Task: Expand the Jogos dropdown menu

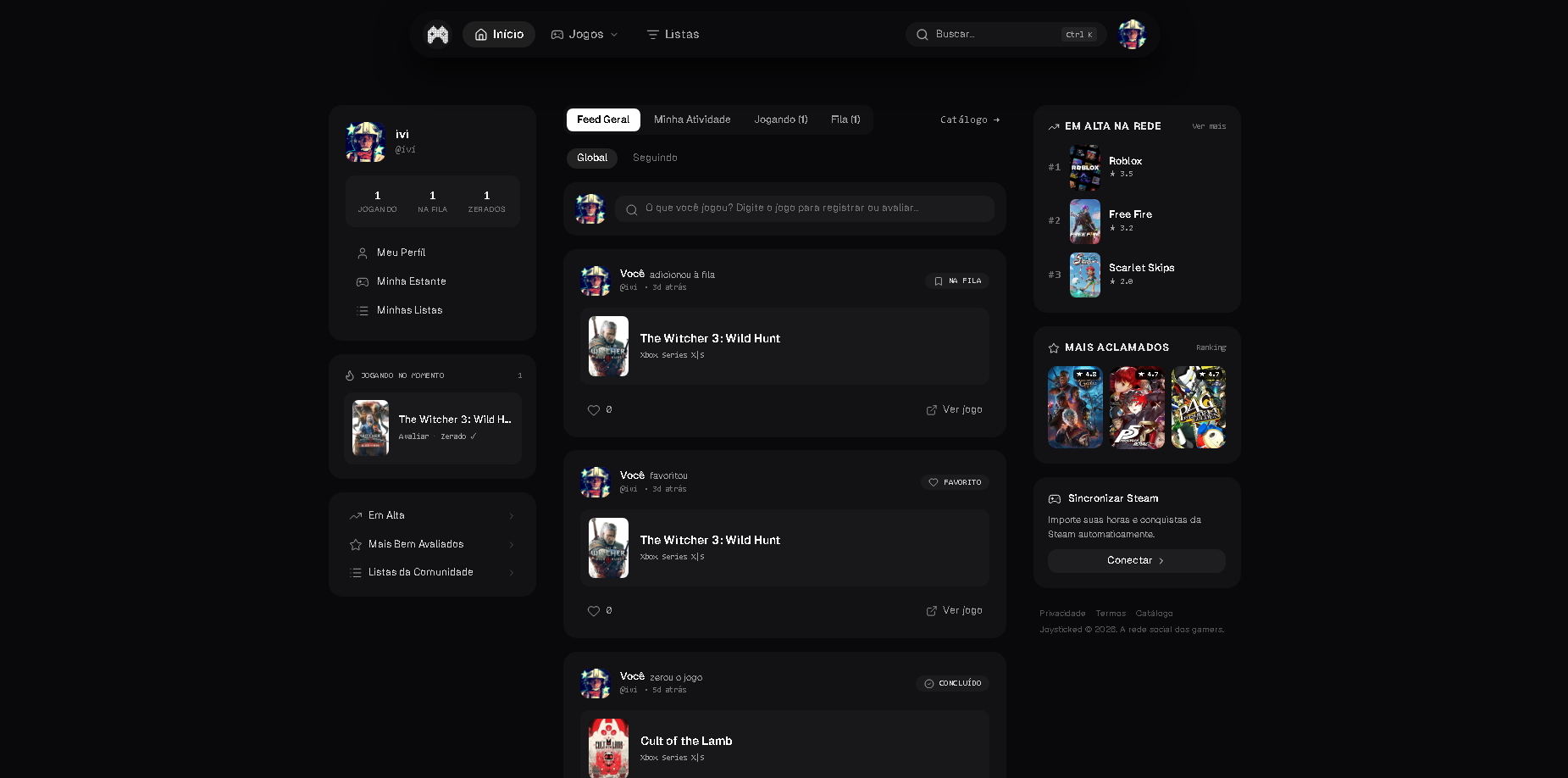Action: (585, 35)
